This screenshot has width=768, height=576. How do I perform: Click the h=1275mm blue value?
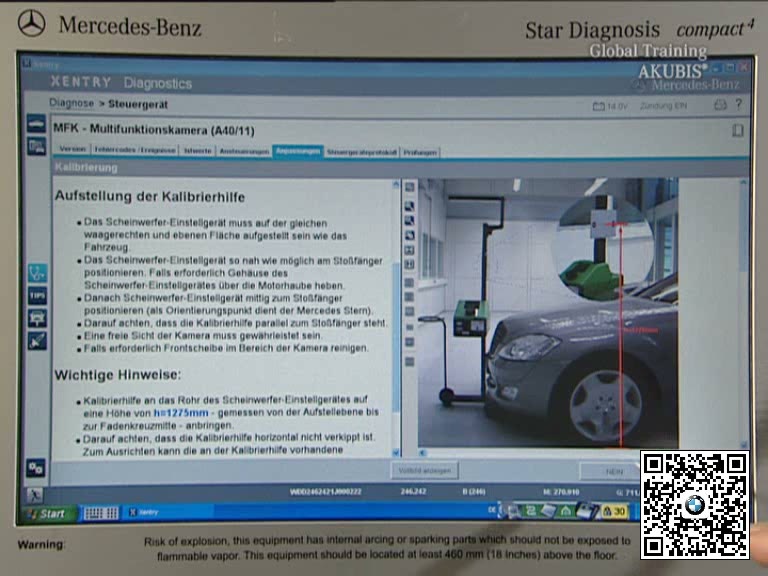pos(181,413)
